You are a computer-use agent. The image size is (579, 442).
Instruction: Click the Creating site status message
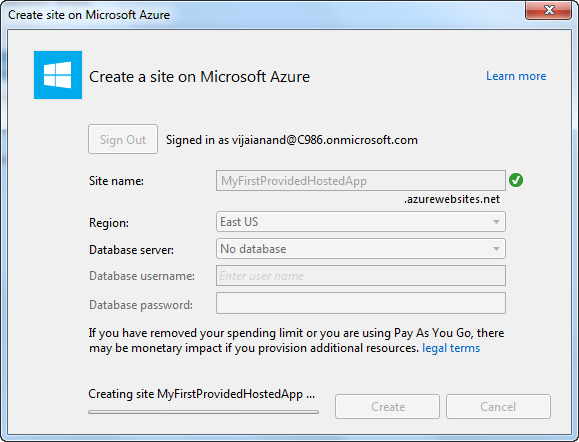(202, 394)
